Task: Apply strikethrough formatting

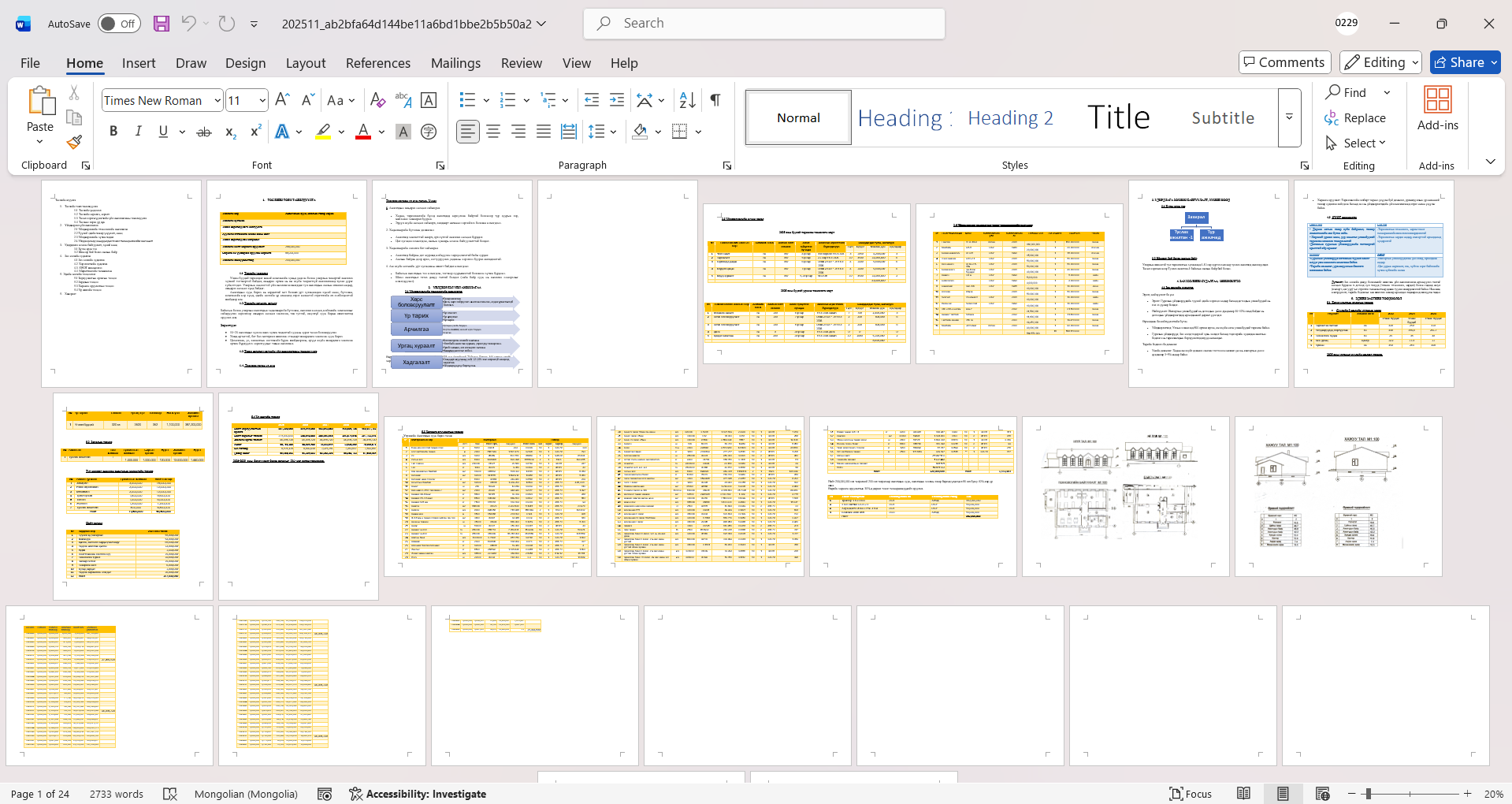Action: pos(204,132)
